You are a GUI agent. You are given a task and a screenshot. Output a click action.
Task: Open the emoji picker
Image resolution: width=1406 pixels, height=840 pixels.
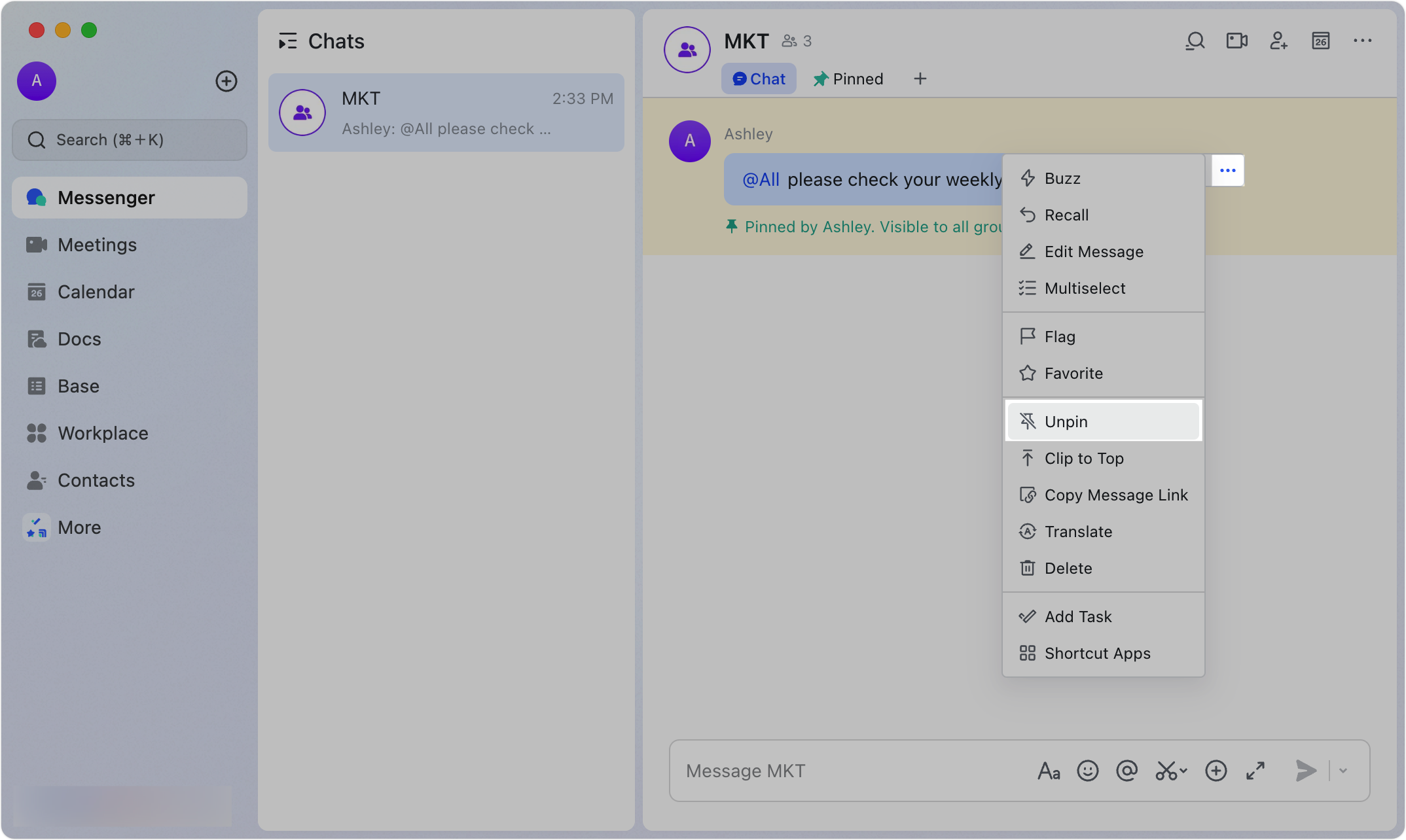click(x=1087, y=771)
